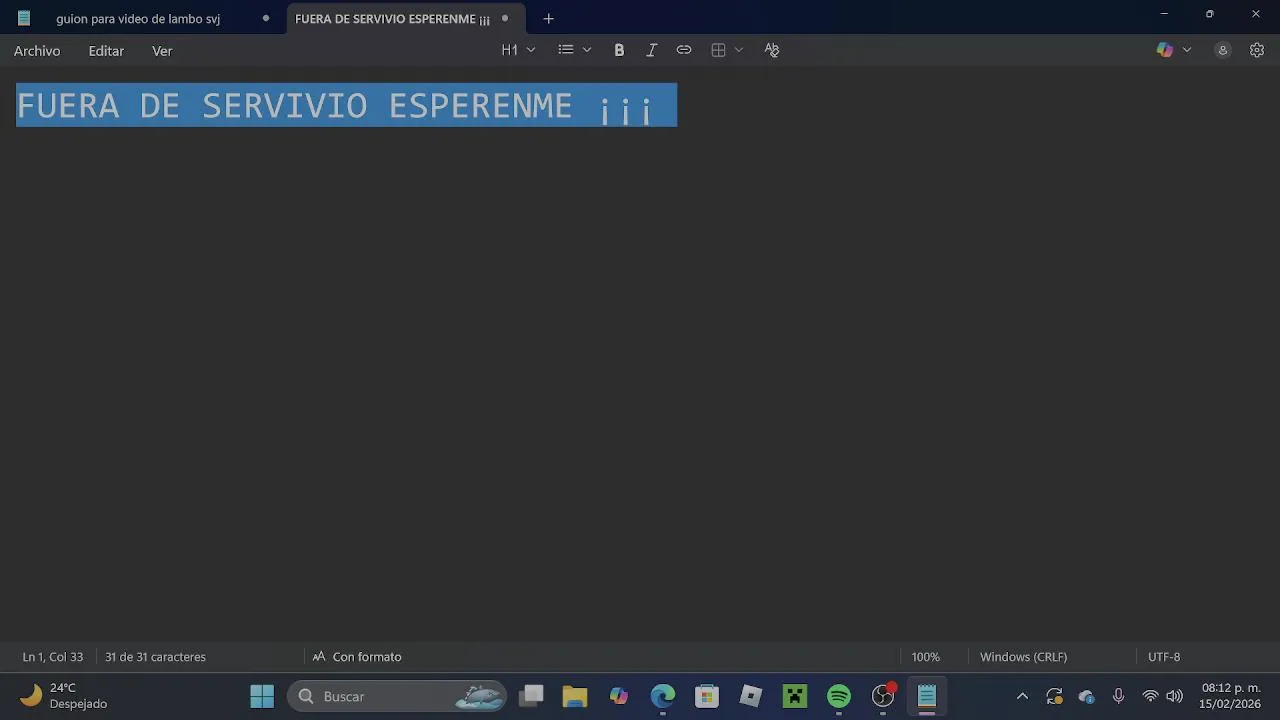1280x720 pixels.
Task: Open the Archivo menu
Action: pos(37,51)
